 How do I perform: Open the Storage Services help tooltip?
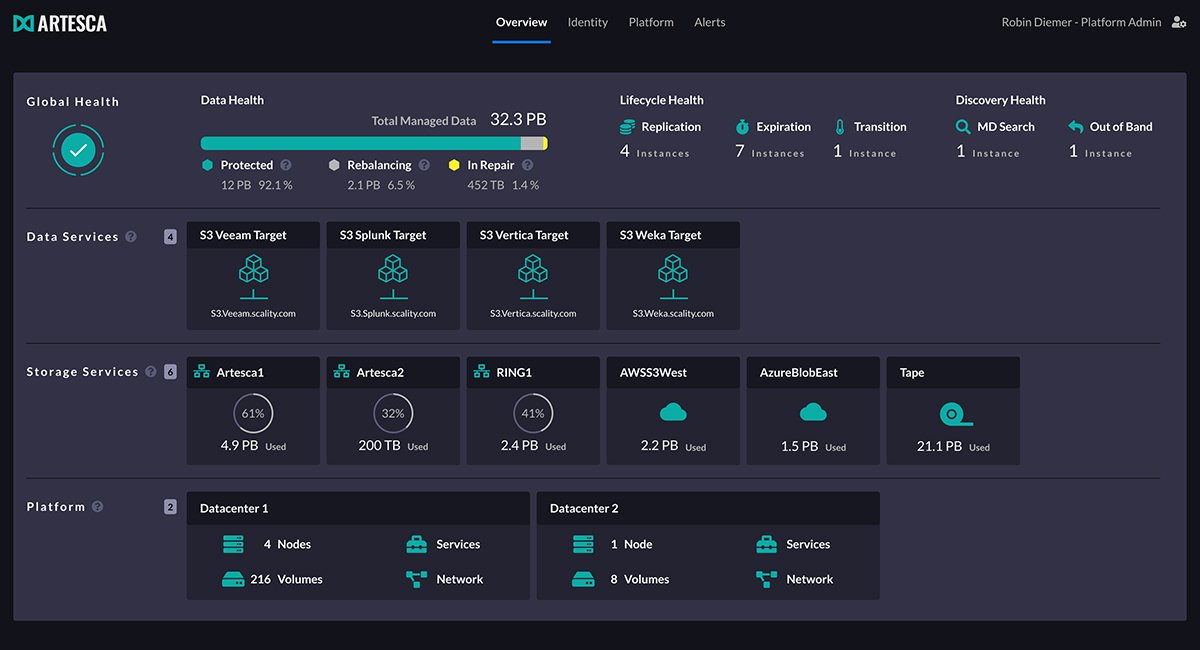pos(151,371)
